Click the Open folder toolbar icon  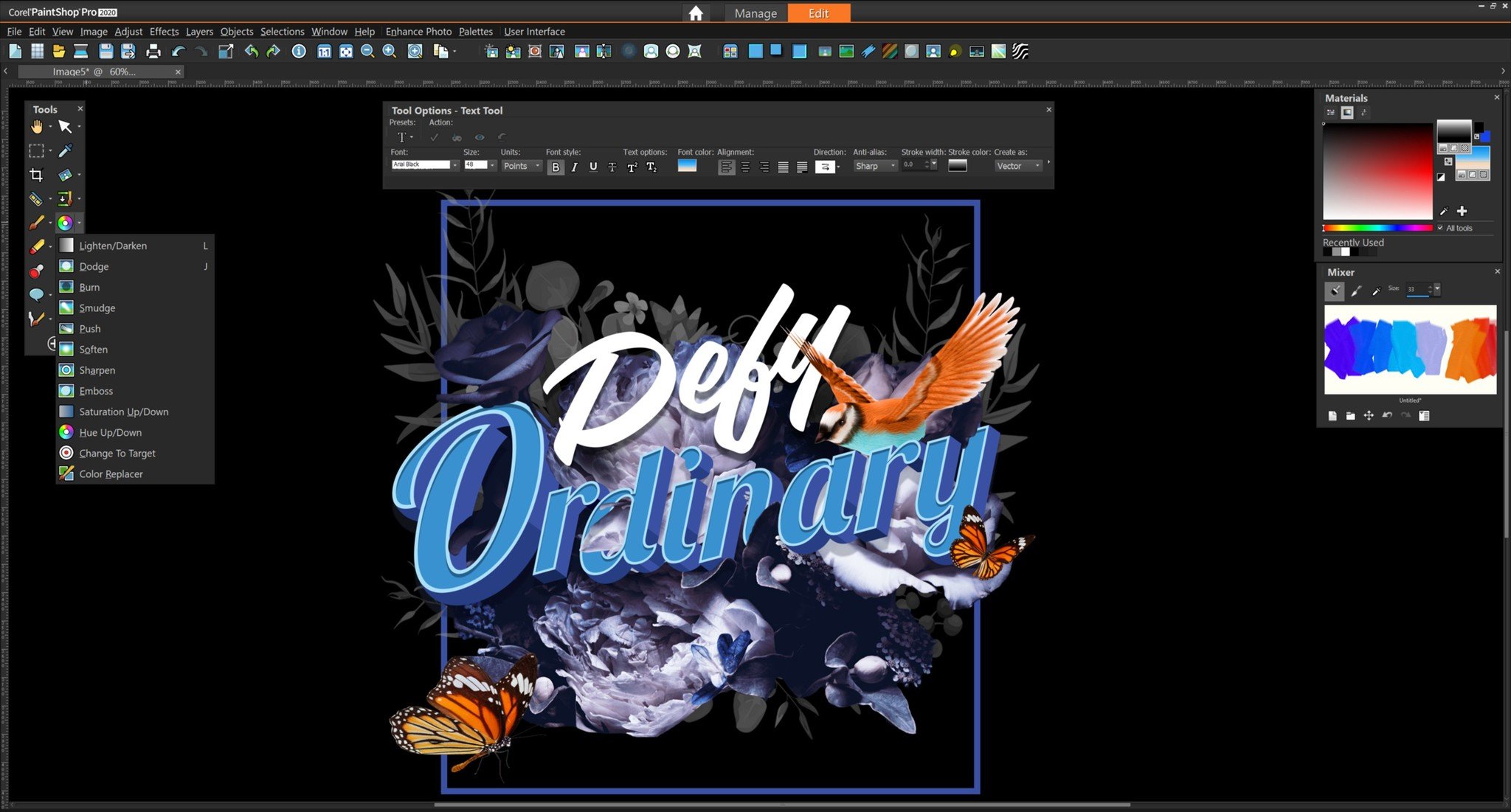pyautogui.click(x=58, y=51)
